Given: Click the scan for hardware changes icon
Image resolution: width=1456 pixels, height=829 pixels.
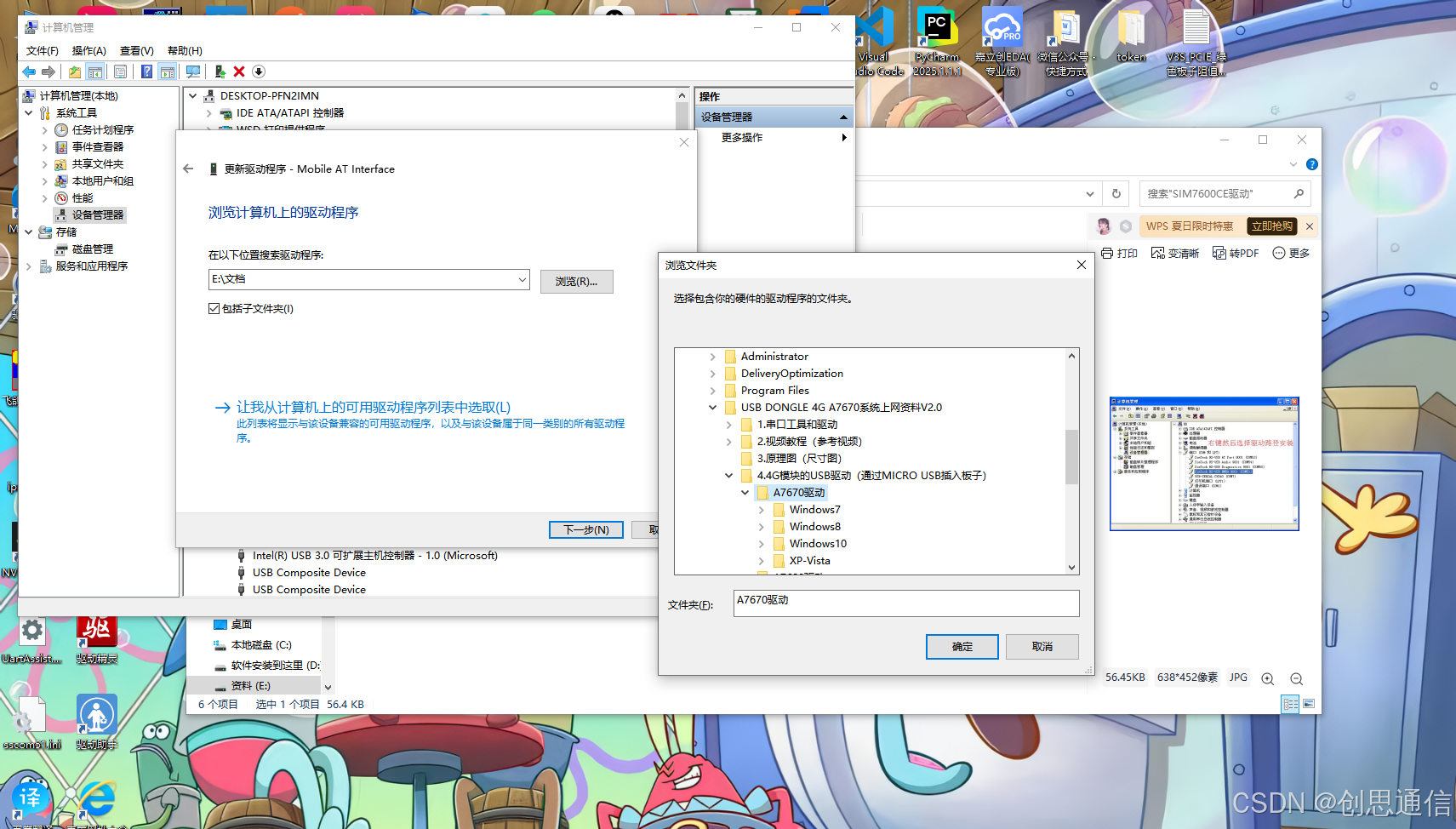Looking at the screenshot, I should 193,72.
